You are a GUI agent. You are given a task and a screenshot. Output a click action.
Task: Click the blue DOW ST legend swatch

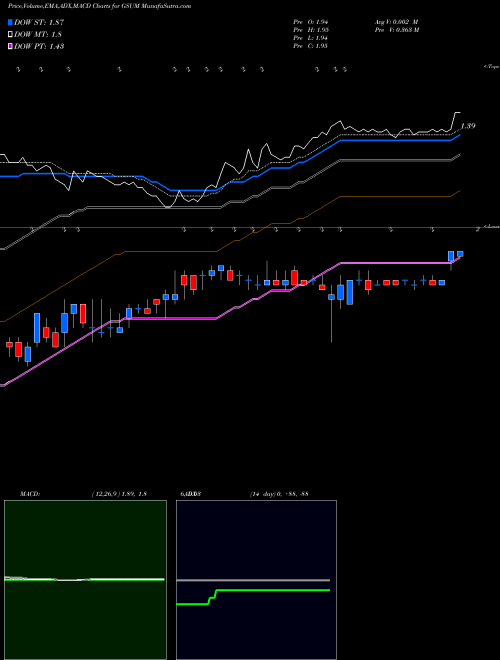coord(10,22)
